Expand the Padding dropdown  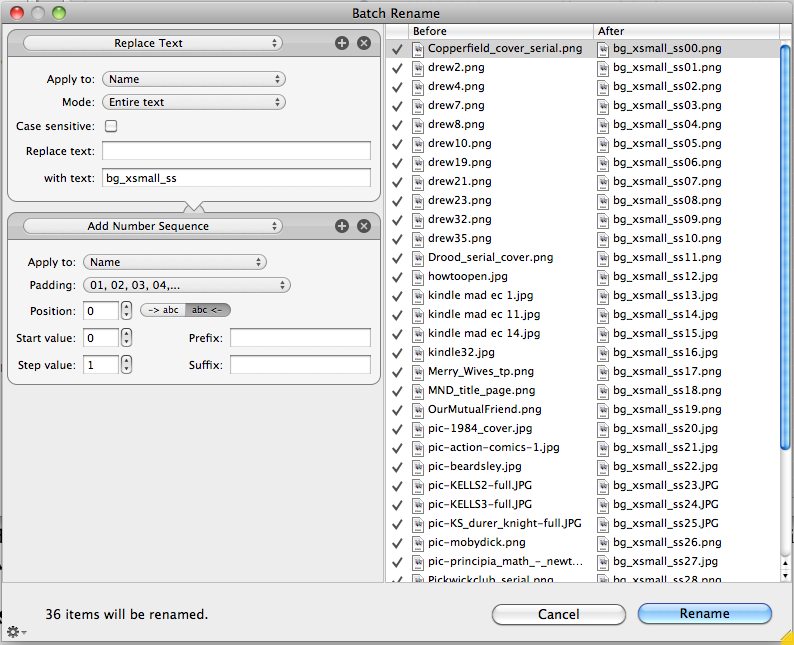[187, 285]
